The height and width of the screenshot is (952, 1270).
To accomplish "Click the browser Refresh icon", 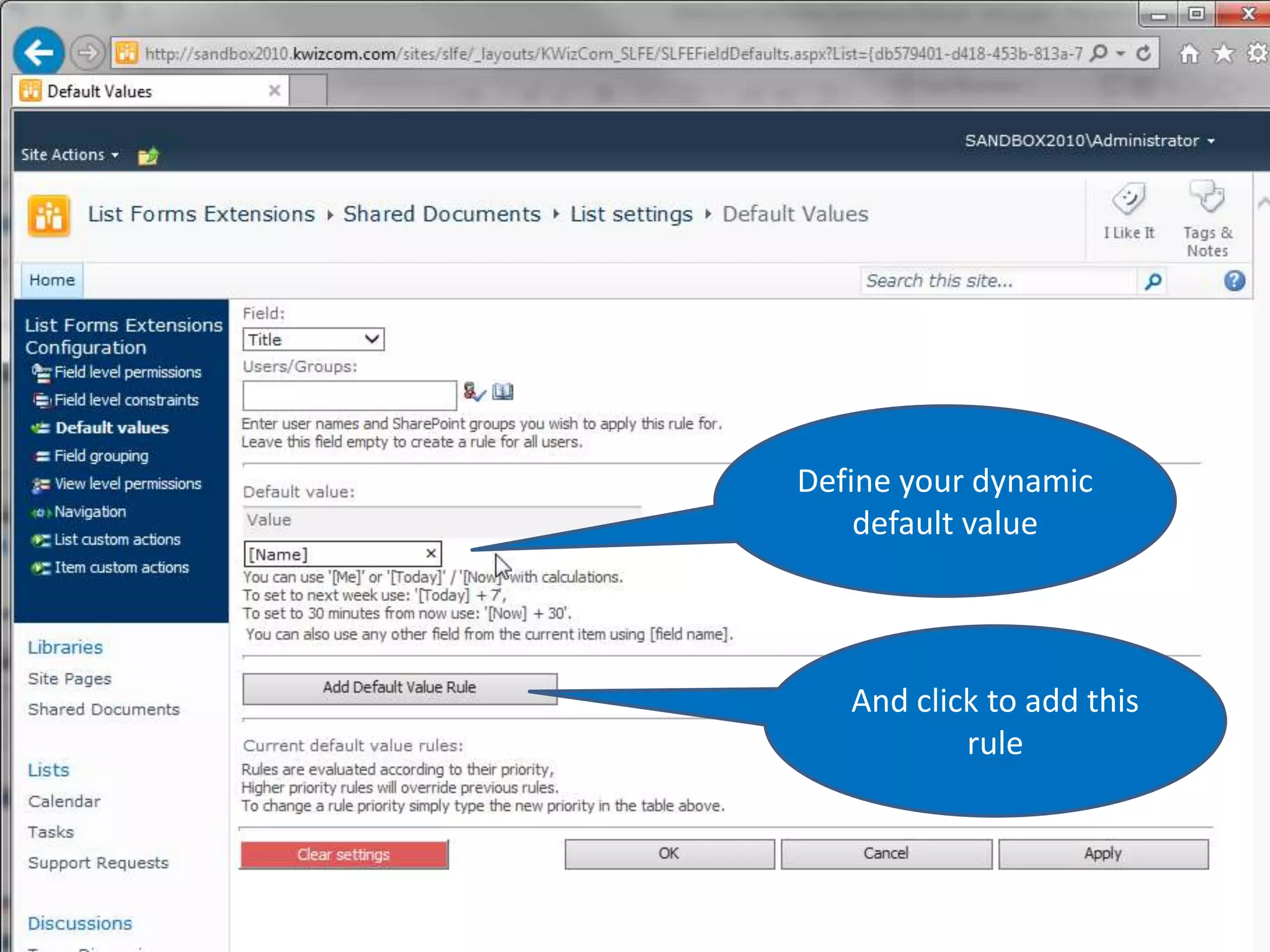I will 1144,53.
